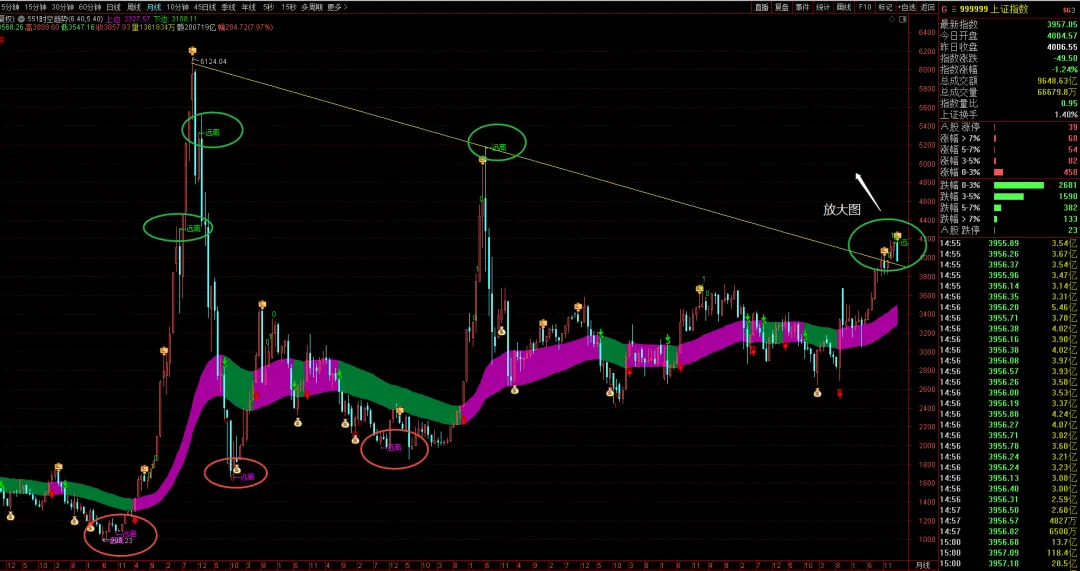
Task: Select the 年线 yearly tab
Action: pos(248,7)
